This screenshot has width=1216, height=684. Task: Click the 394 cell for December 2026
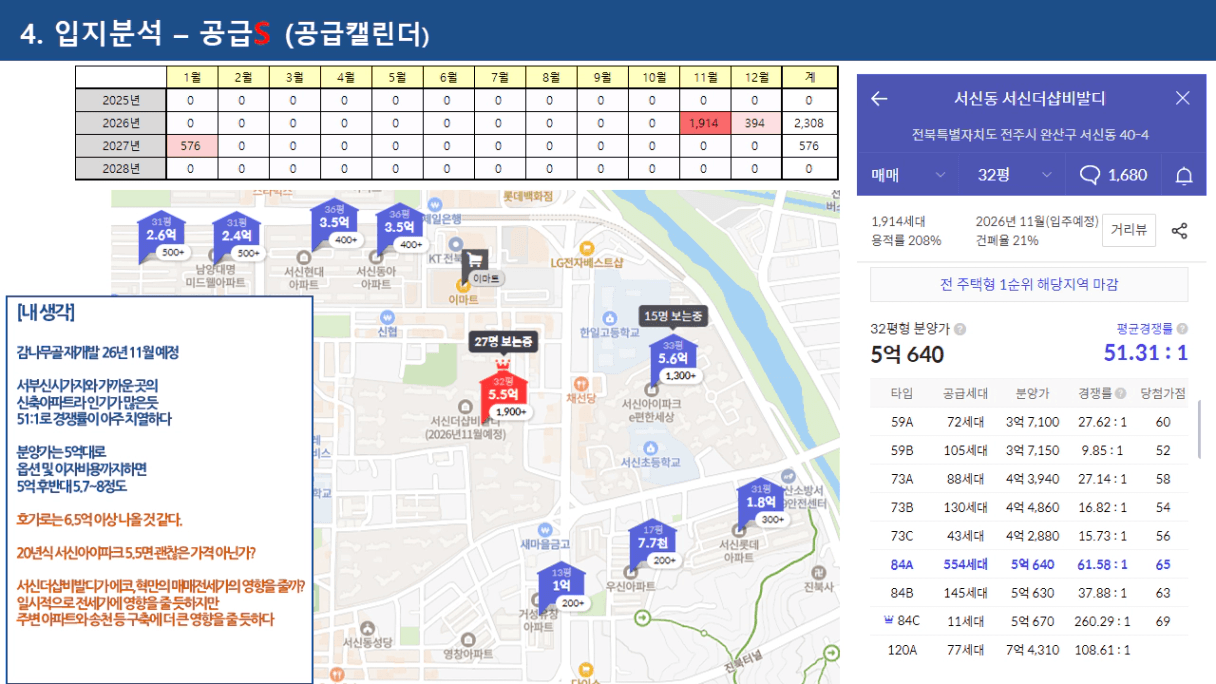757,122
